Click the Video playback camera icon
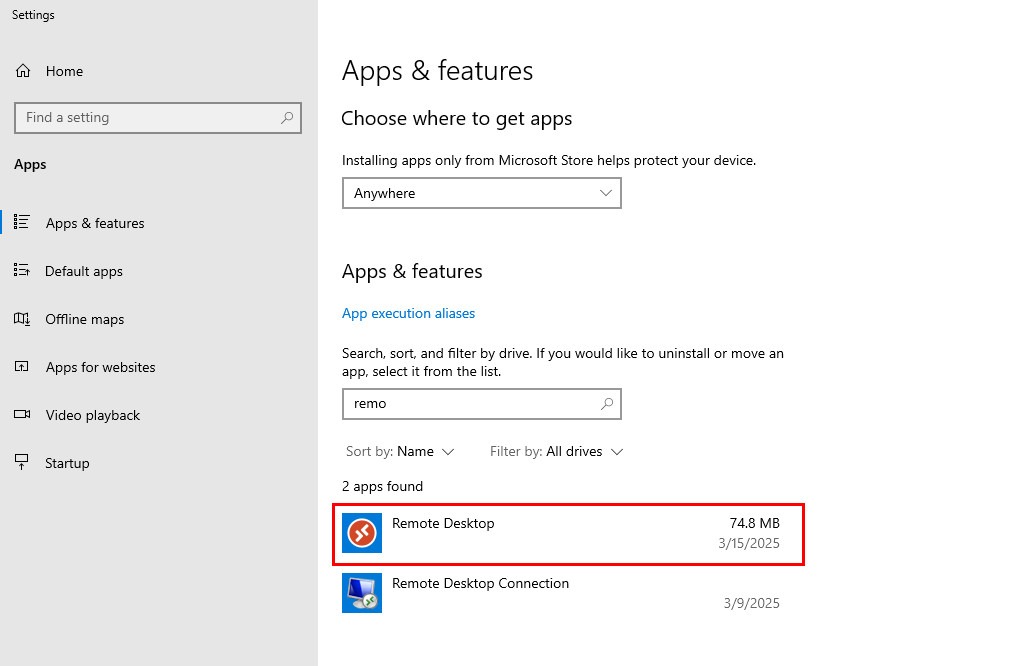Screen dimensions: 1024x666 click(x=22, y=414)
